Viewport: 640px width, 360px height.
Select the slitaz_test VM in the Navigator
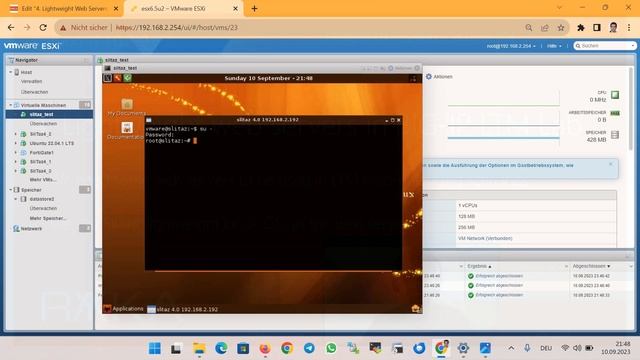tap(41, 114)
